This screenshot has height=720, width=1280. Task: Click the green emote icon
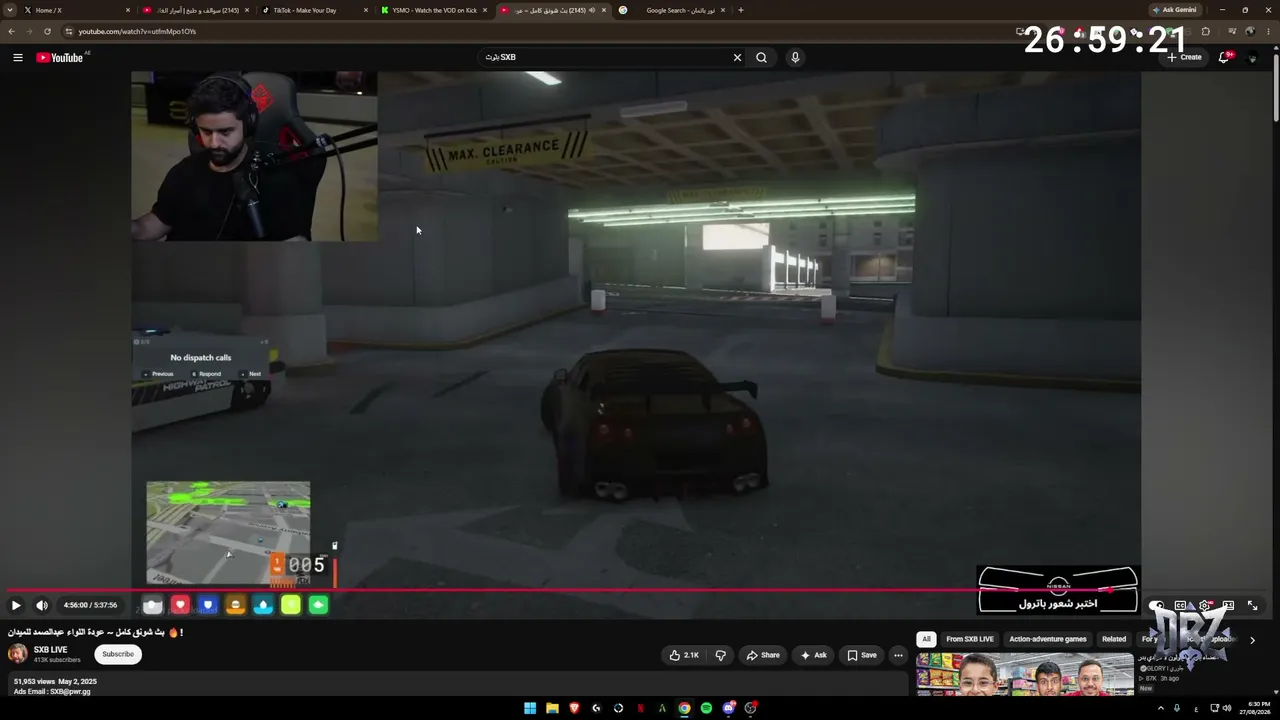coord(318,605)
